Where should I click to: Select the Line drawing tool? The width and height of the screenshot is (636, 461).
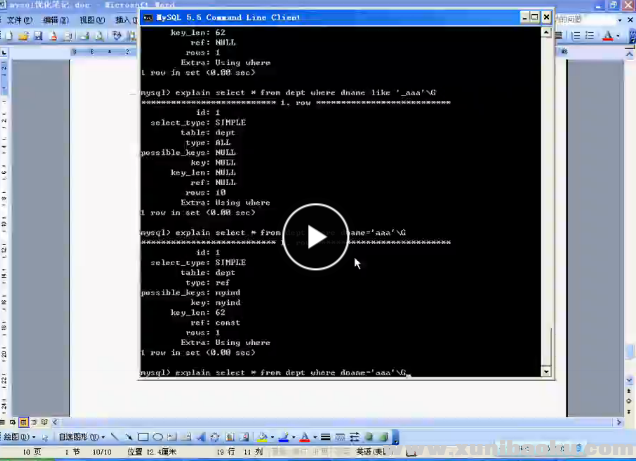click(115, 437)
